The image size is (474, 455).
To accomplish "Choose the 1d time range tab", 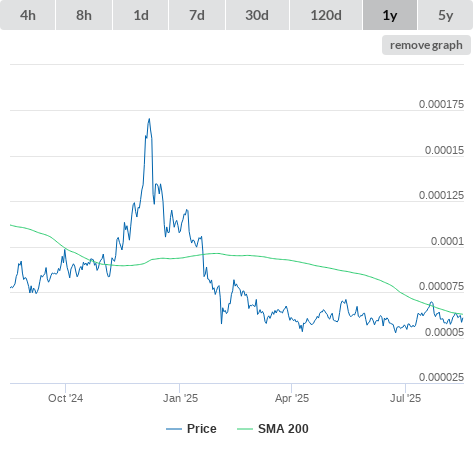I will click(141, 15).
